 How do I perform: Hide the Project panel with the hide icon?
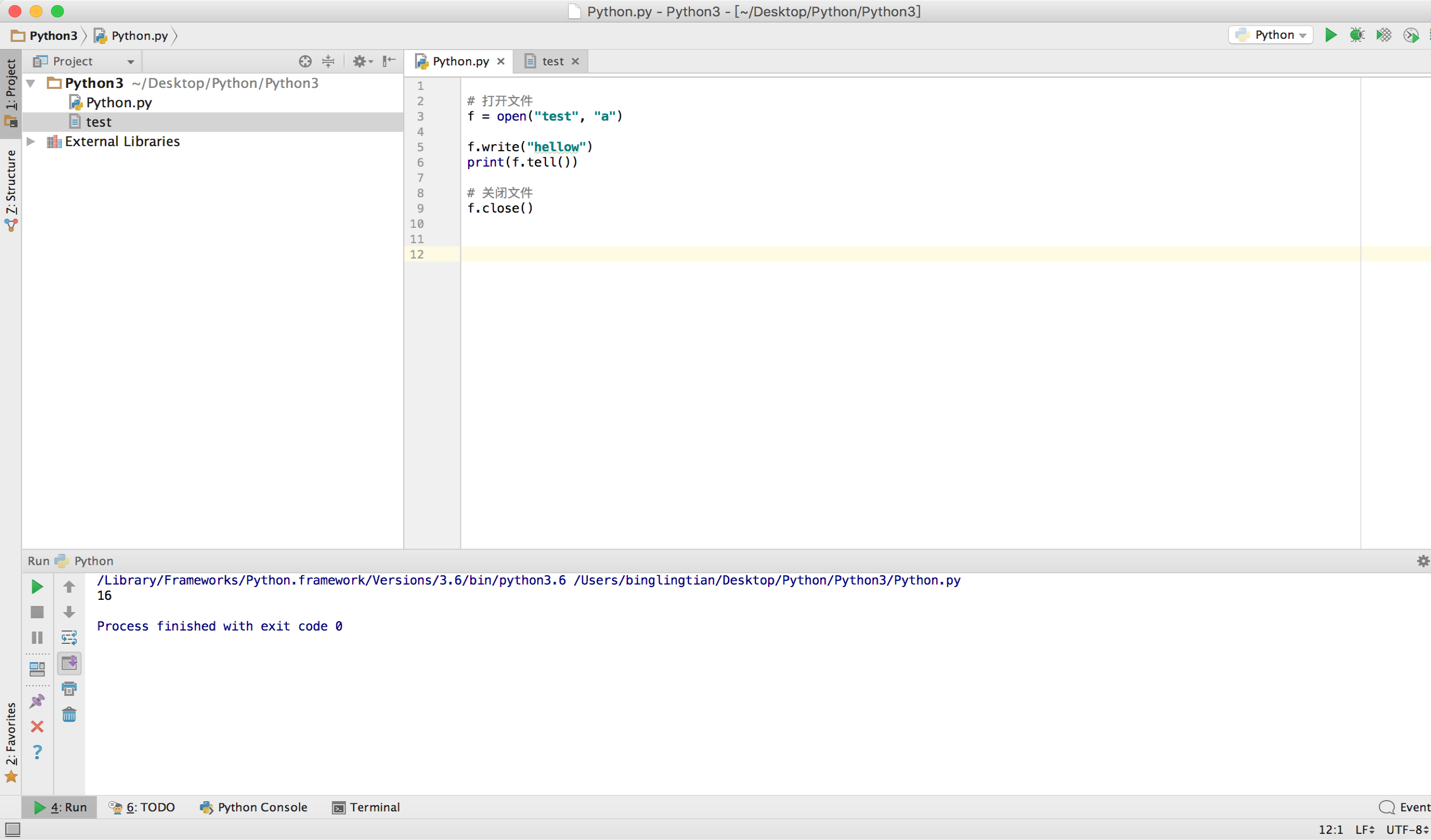(389, 61)
